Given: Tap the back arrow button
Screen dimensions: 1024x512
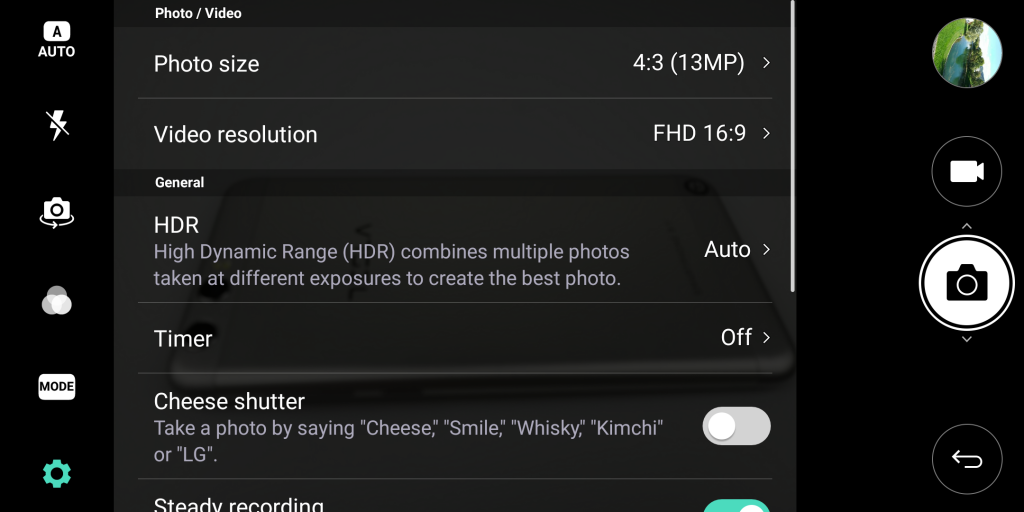Looking at the screenshot, I should pos(966,459).
